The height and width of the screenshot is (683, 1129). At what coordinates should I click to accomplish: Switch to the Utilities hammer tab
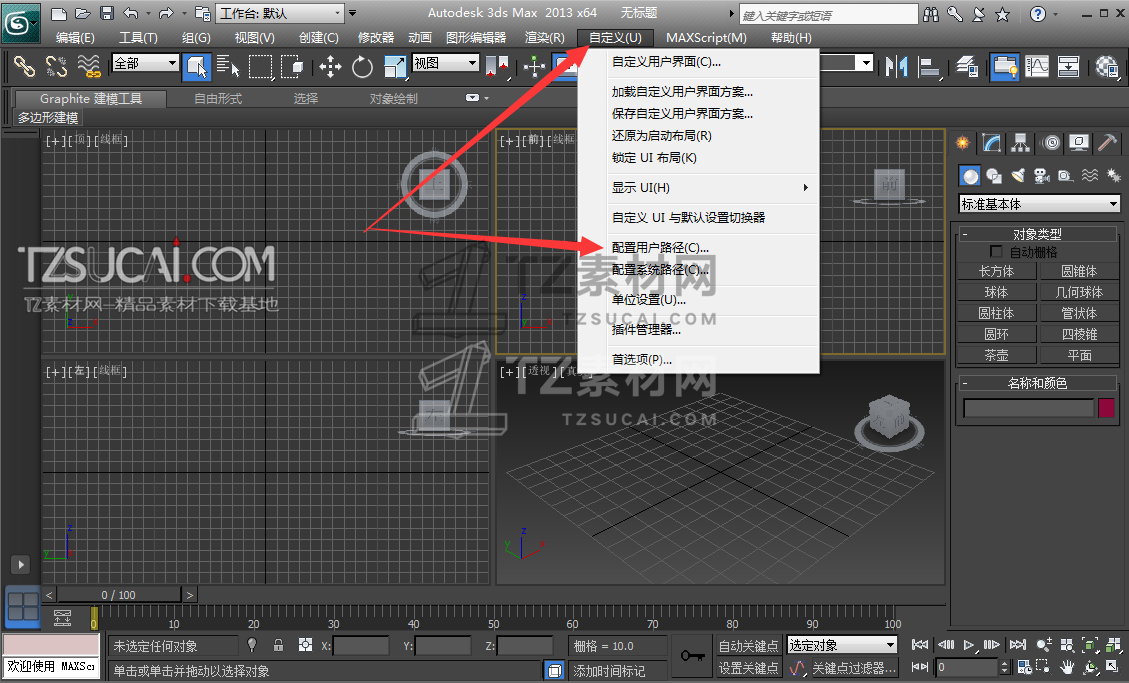(1107, 143)
